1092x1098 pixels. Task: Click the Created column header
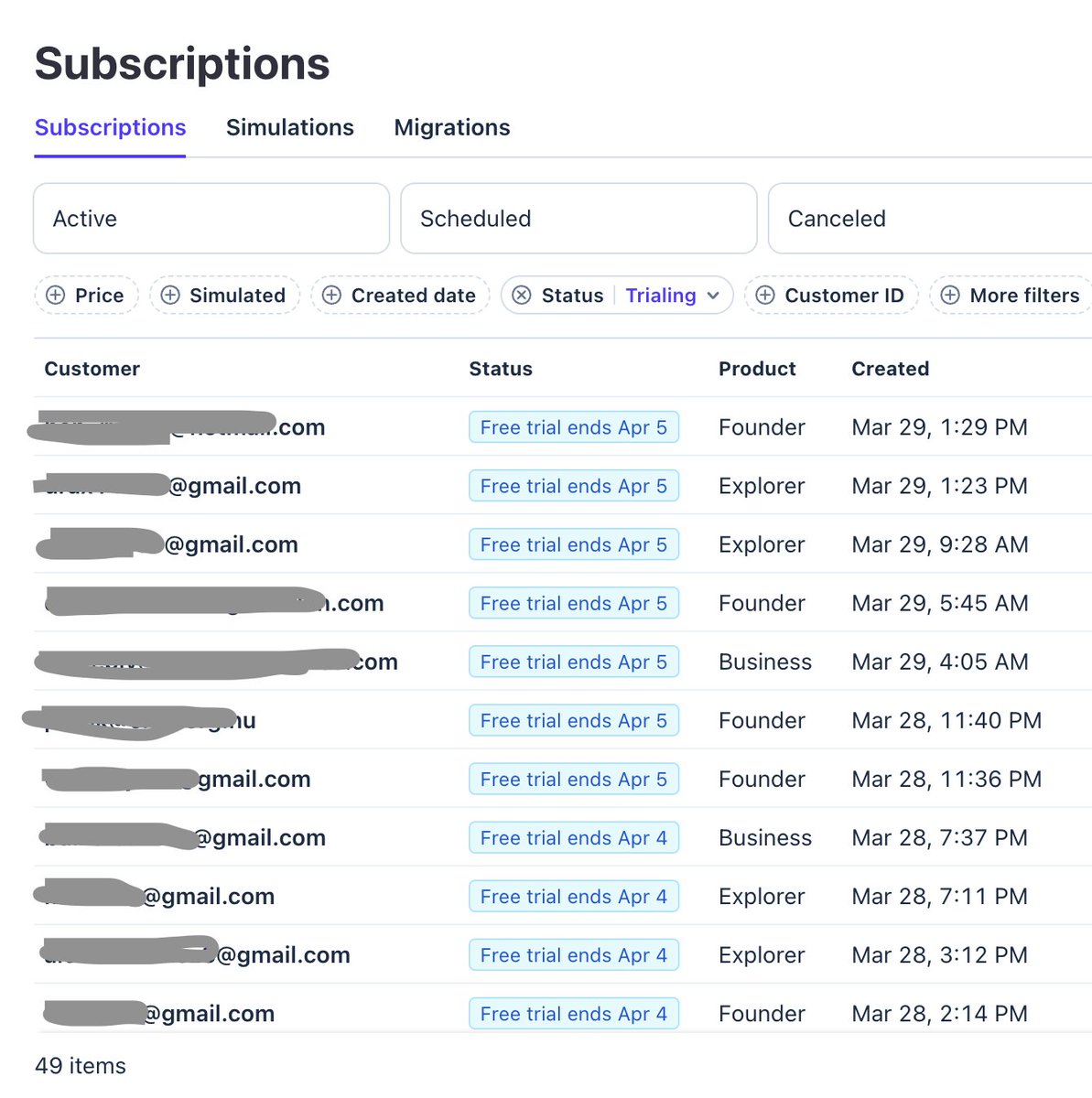[x=890, y=369]
